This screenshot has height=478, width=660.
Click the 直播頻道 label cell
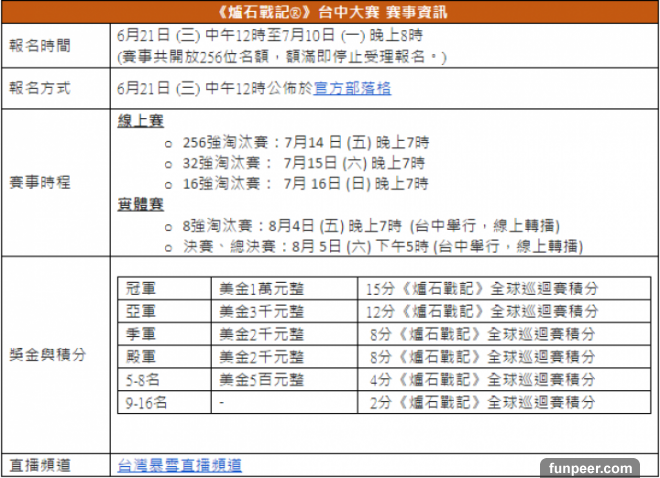click(40, 465)
